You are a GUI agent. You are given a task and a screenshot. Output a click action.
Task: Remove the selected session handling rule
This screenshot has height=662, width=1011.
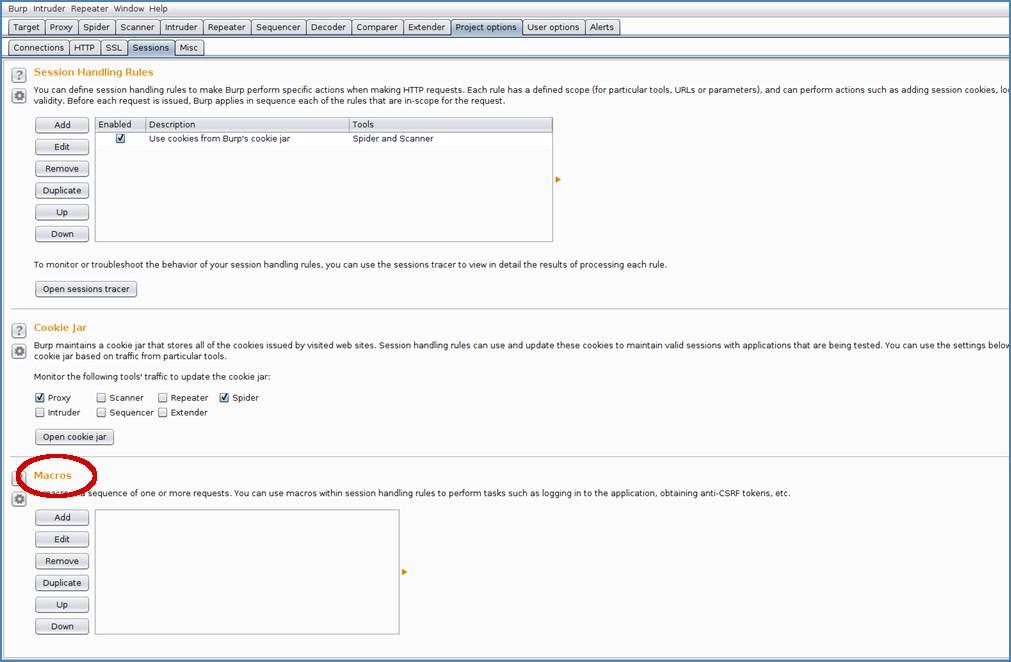pos(62,169)
